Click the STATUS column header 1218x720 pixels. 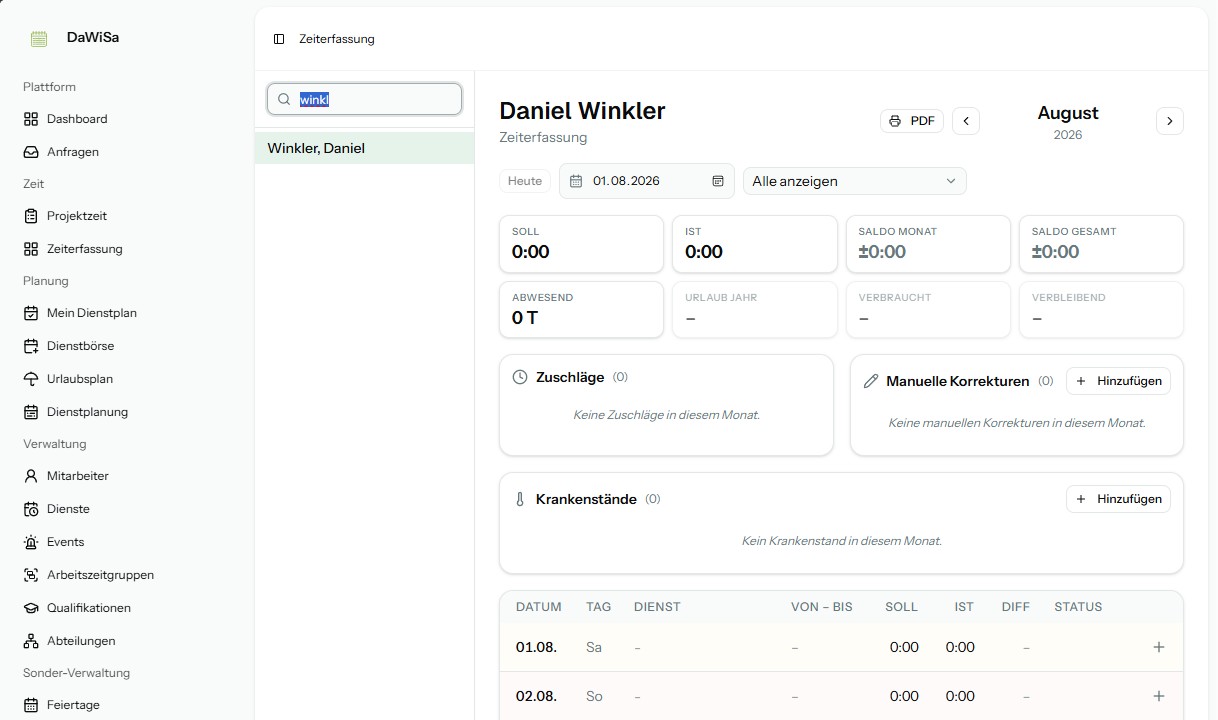click(1078, 607)
